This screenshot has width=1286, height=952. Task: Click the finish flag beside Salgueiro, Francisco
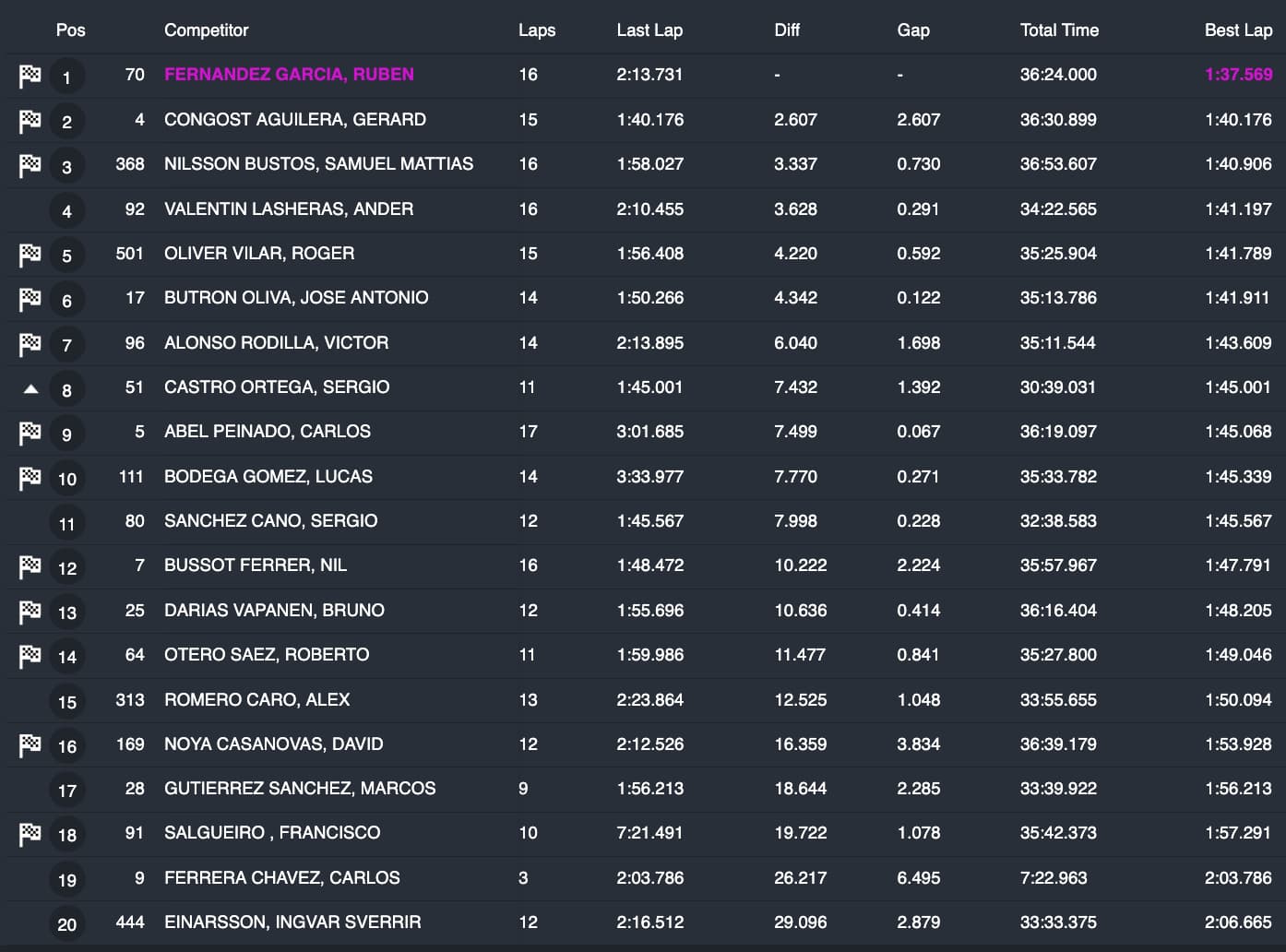(x=30, y=834)
